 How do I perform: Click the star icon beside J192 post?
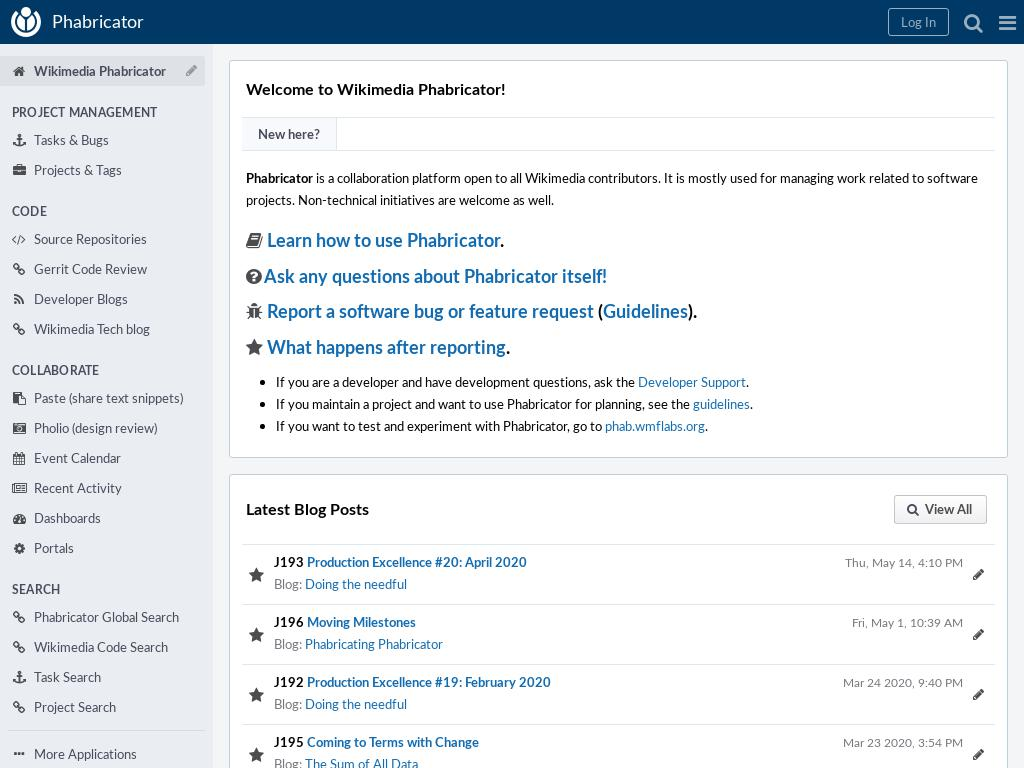(256, 695)
